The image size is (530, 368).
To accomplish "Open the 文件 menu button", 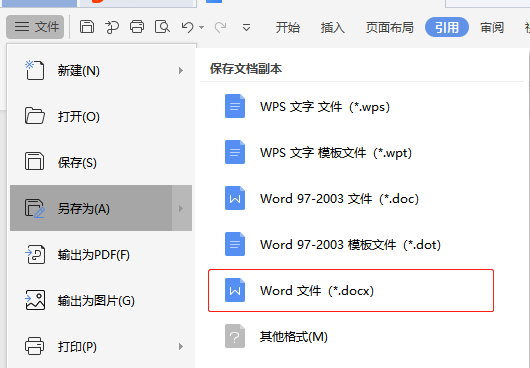I will [35, 27].
